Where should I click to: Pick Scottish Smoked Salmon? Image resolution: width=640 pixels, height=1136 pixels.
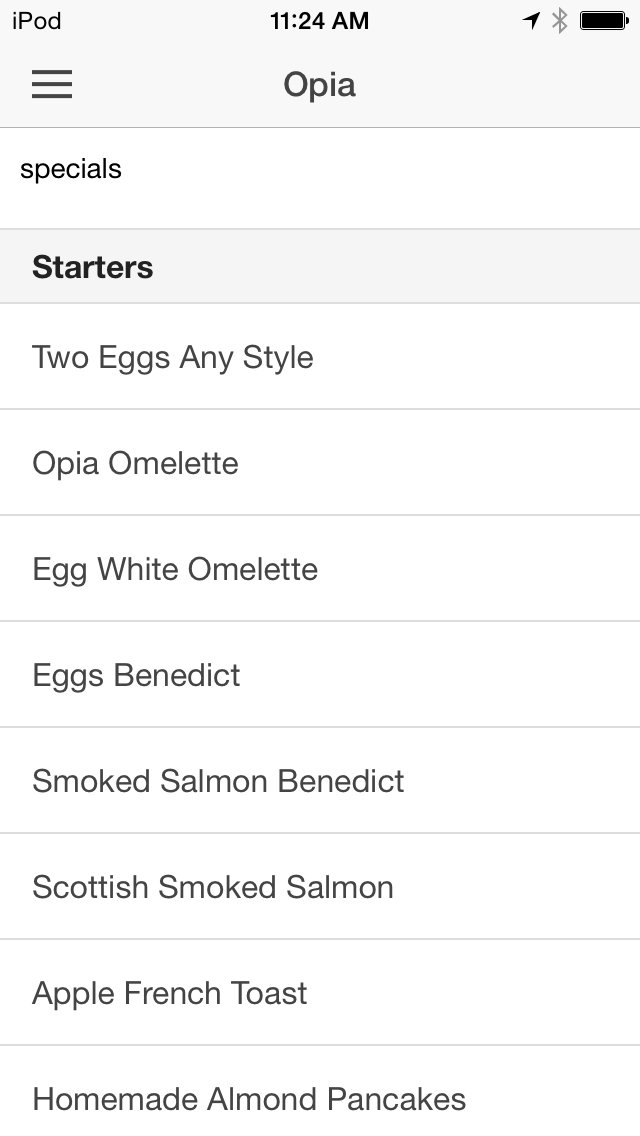[320, 887]
